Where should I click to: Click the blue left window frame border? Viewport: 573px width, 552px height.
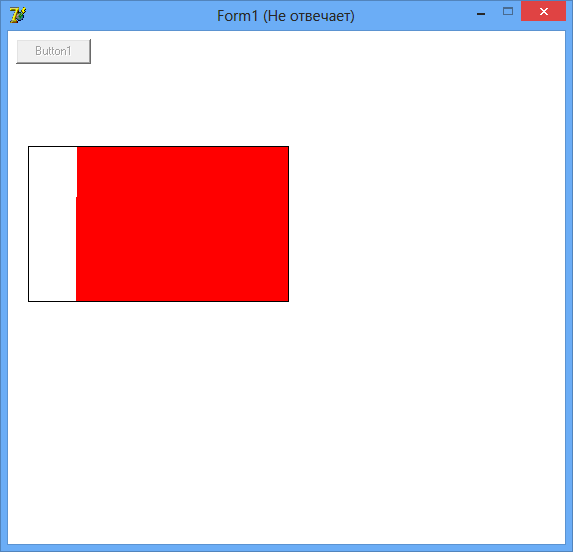4,288
